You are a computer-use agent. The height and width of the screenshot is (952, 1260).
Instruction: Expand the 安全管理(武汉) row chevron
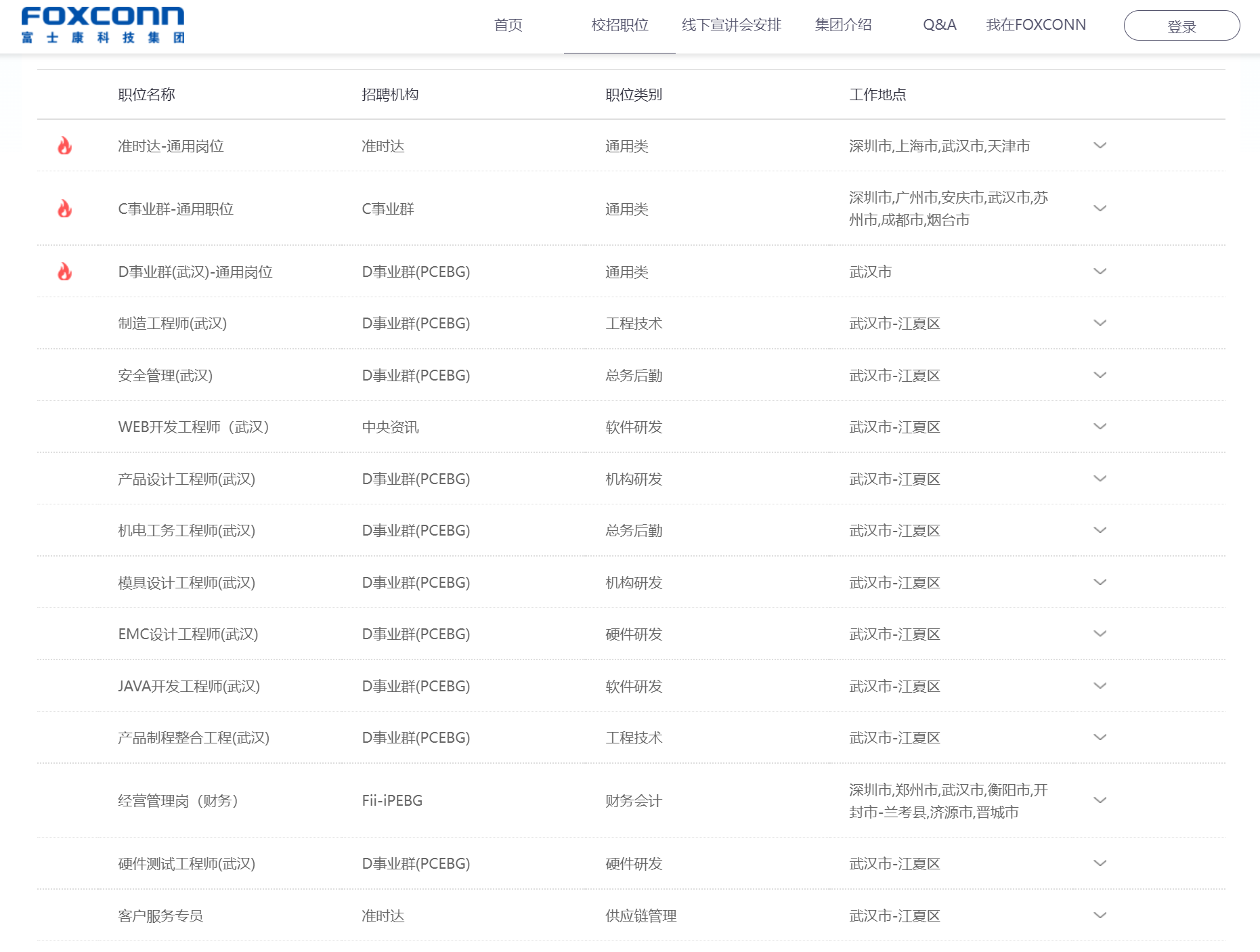[x=1100, y=375]
